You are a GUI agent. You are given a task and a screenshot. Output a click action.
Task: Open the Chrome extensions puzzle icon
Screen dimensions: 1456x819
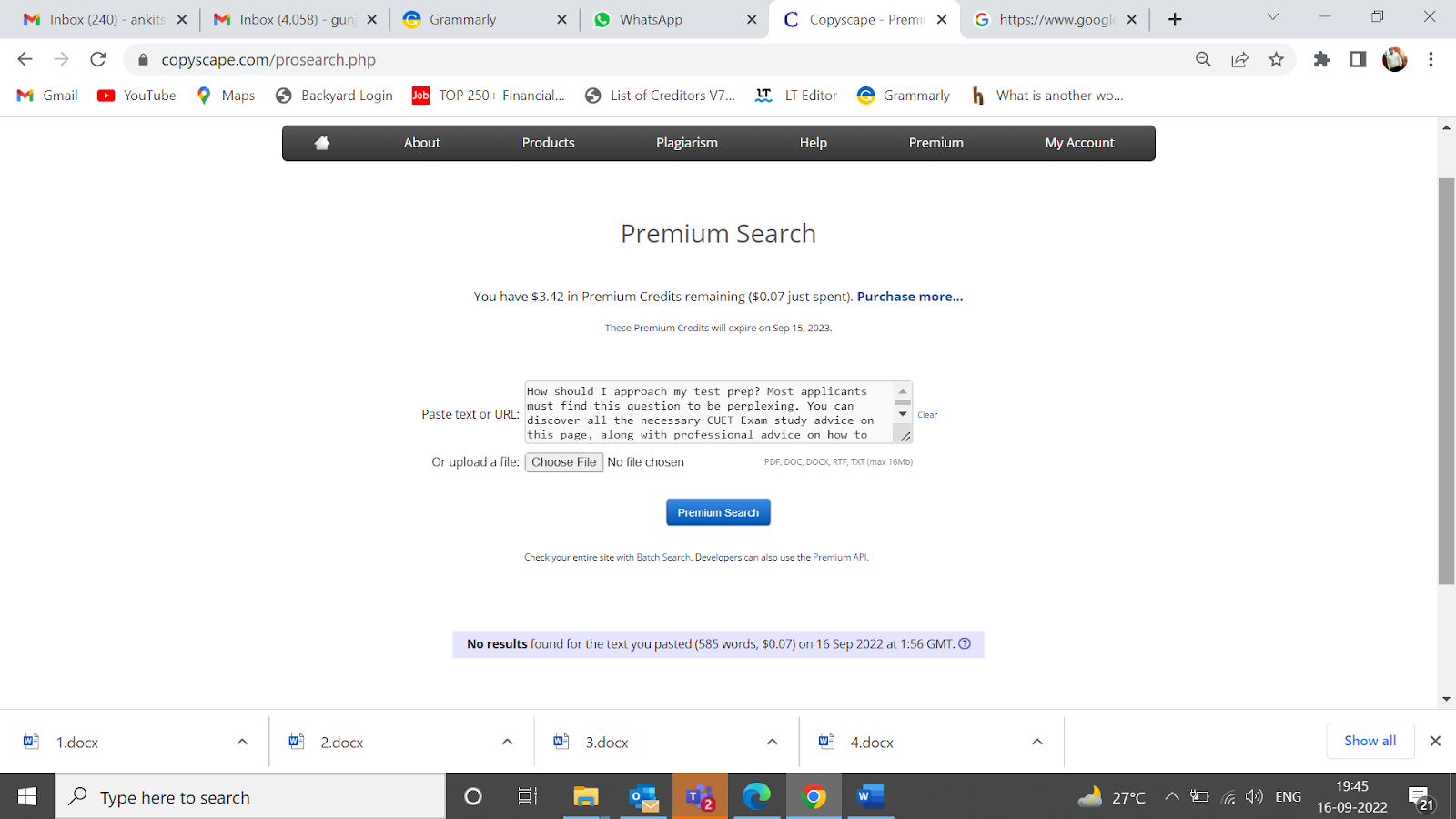click(1321, 59)
